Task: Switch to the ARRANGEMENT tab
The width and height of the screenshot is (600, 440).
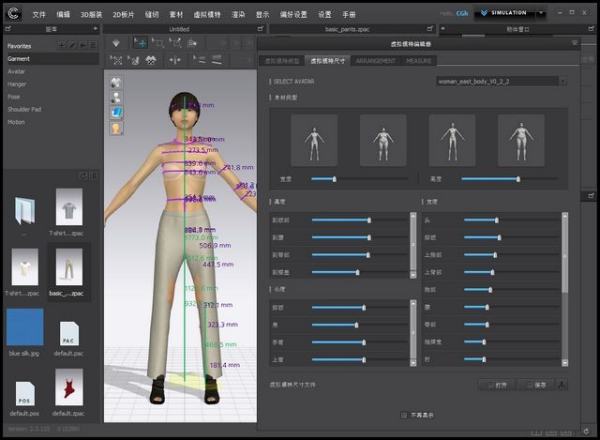Action: click(375, 61)
